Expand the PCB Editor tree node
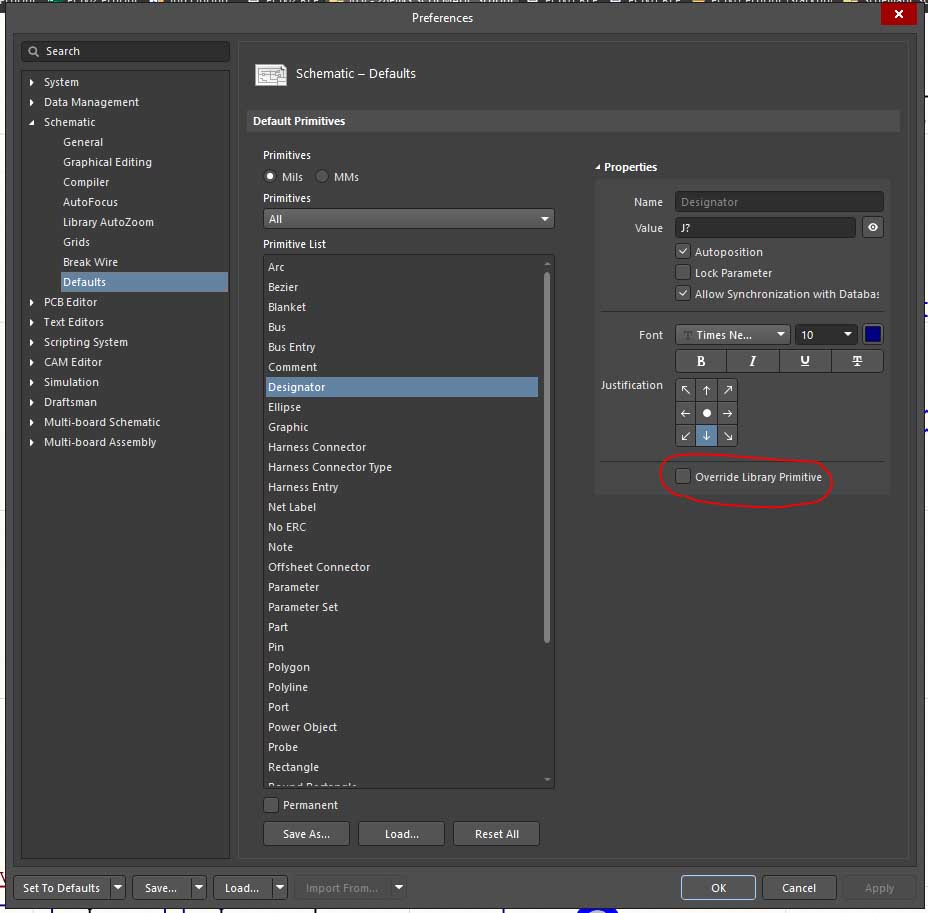The image size is (928, 913). (32, 302)
